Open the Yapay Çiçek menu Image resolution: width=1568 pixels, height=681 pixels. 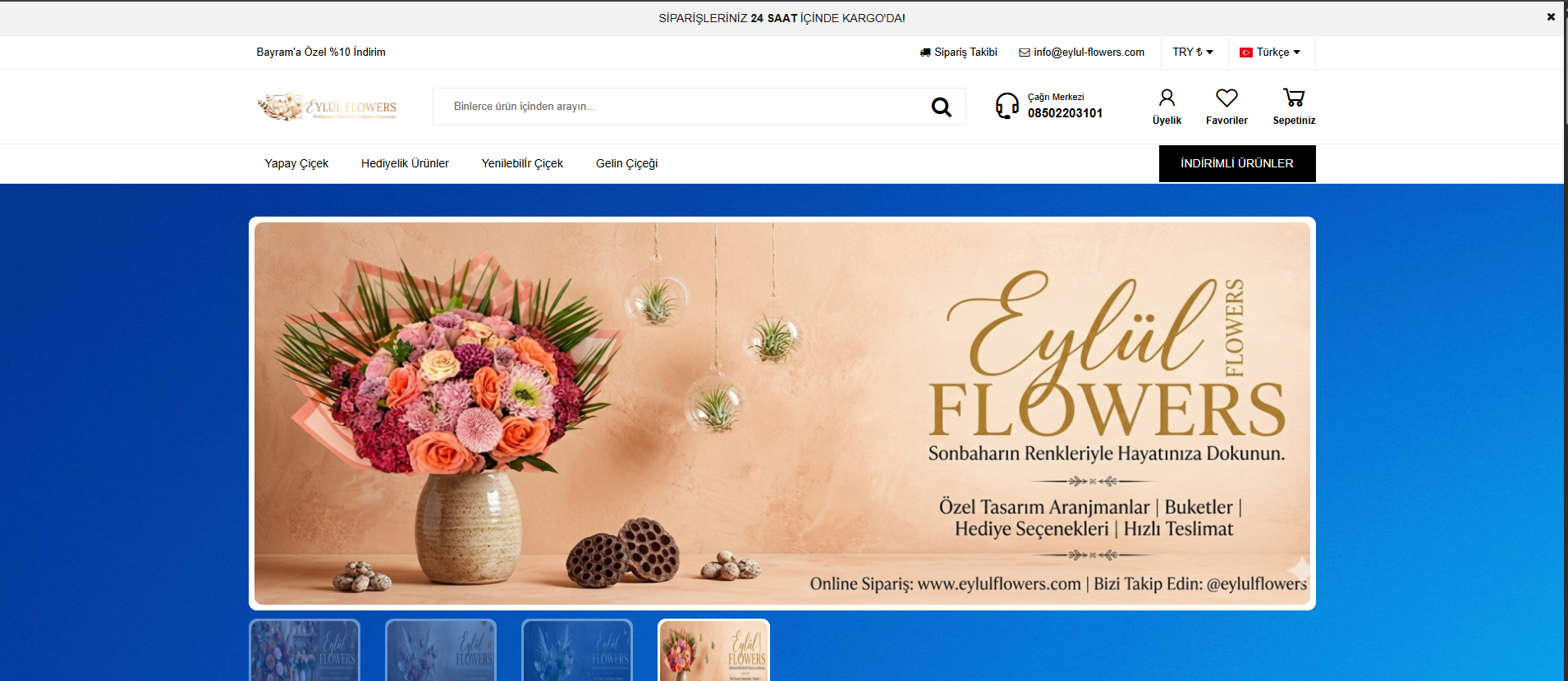click(296, 164)
